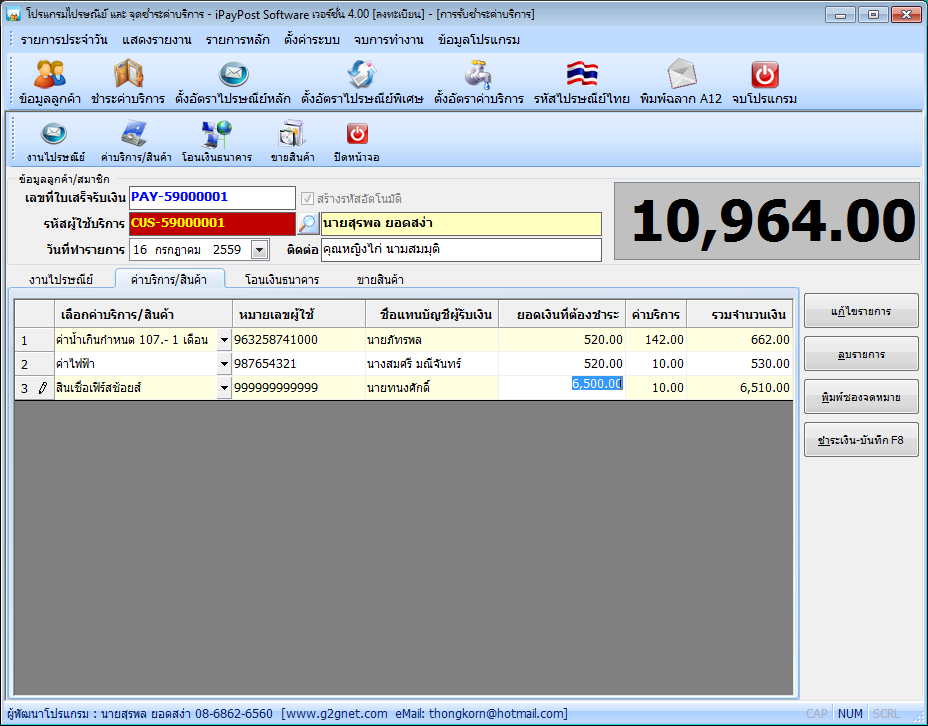Click the red จบโปรแกรม exit icon
The width and height of the screenshot is (928, 726).
pyautogui.click(x=764, y=77)
